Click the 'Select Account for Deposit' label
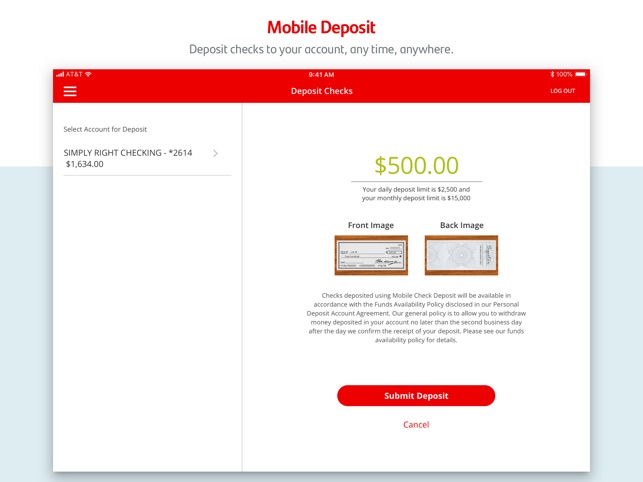The image size is (643, 482). 105,129
